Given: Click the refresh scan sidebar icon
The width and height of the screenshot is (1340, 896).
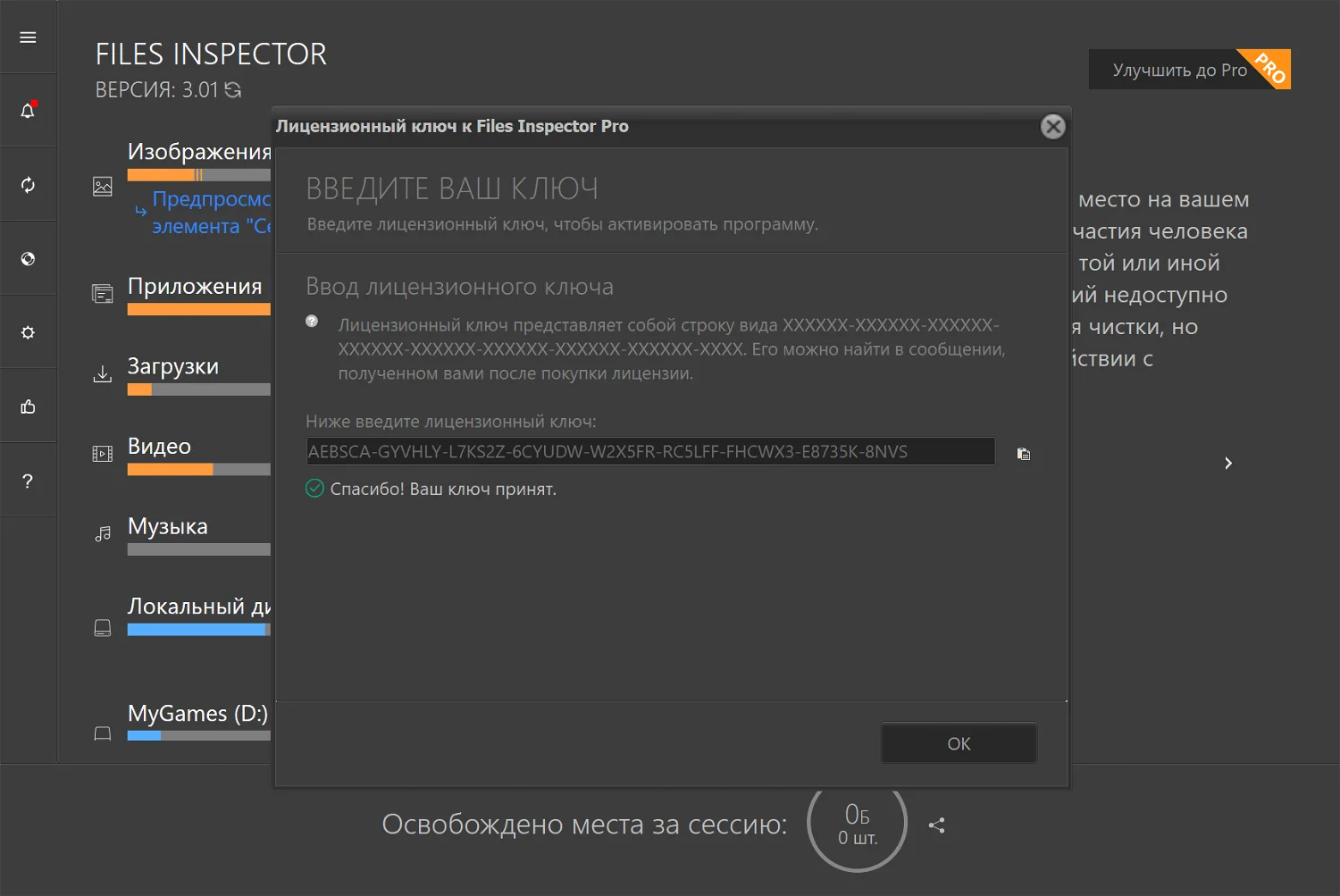Looking at the screenshot, I should pos(28,185).
